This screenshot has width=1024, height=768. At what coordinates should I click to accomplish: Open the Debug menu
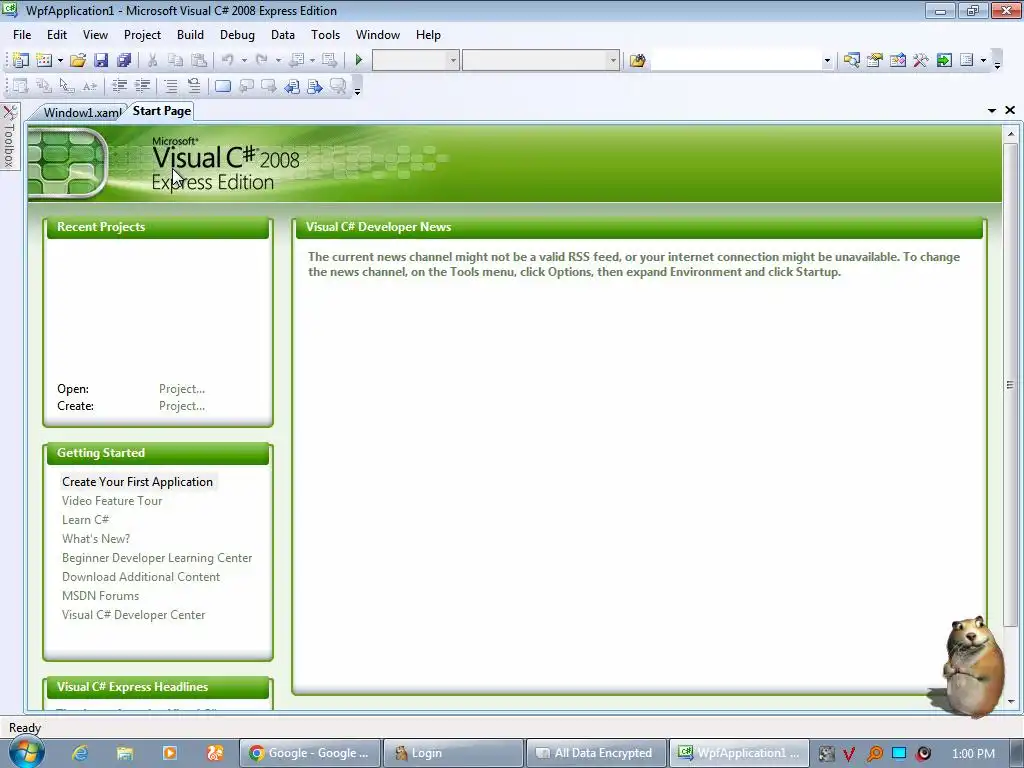[237, 35]
